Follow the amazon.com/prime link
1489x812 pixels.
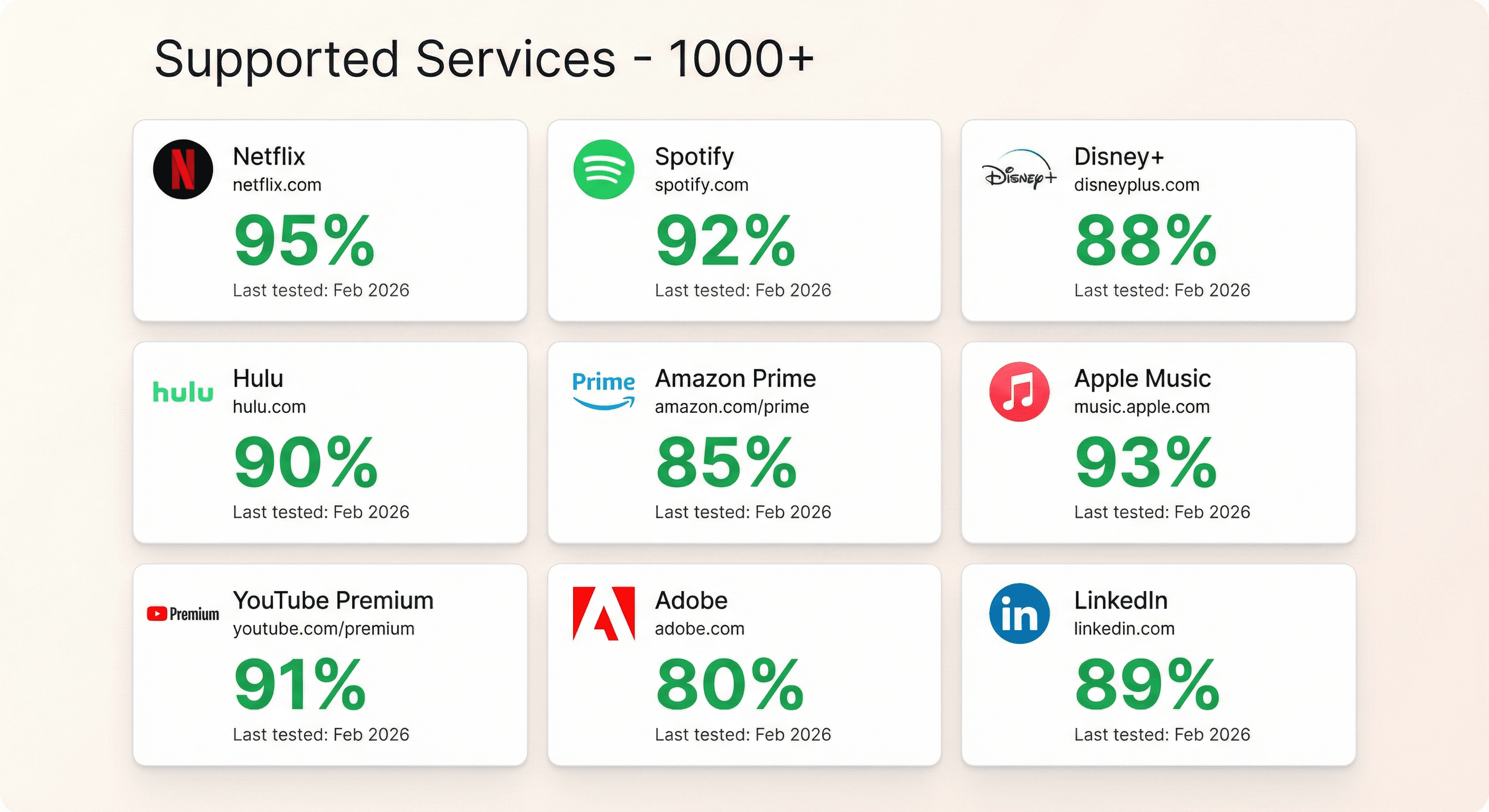tap(732, 407)
